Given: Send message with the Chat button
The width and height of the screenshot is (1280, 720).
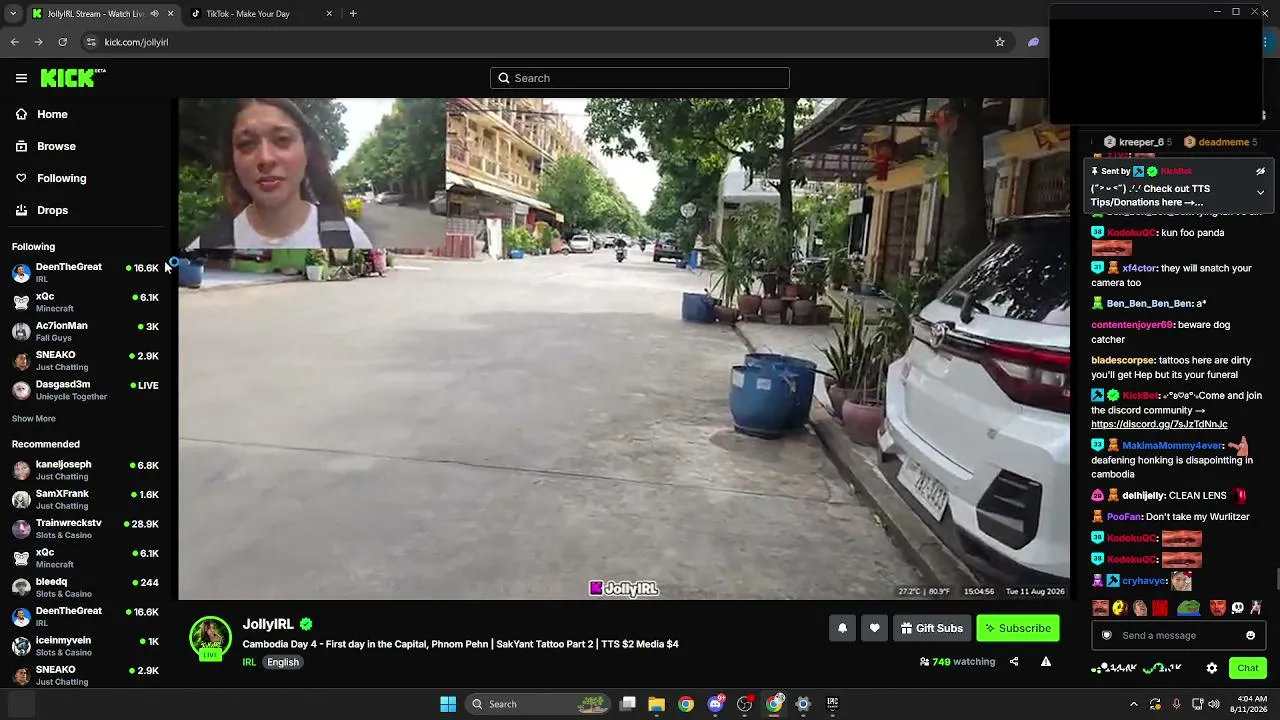Looking at the screenshot, I should tap(1248, 668).
